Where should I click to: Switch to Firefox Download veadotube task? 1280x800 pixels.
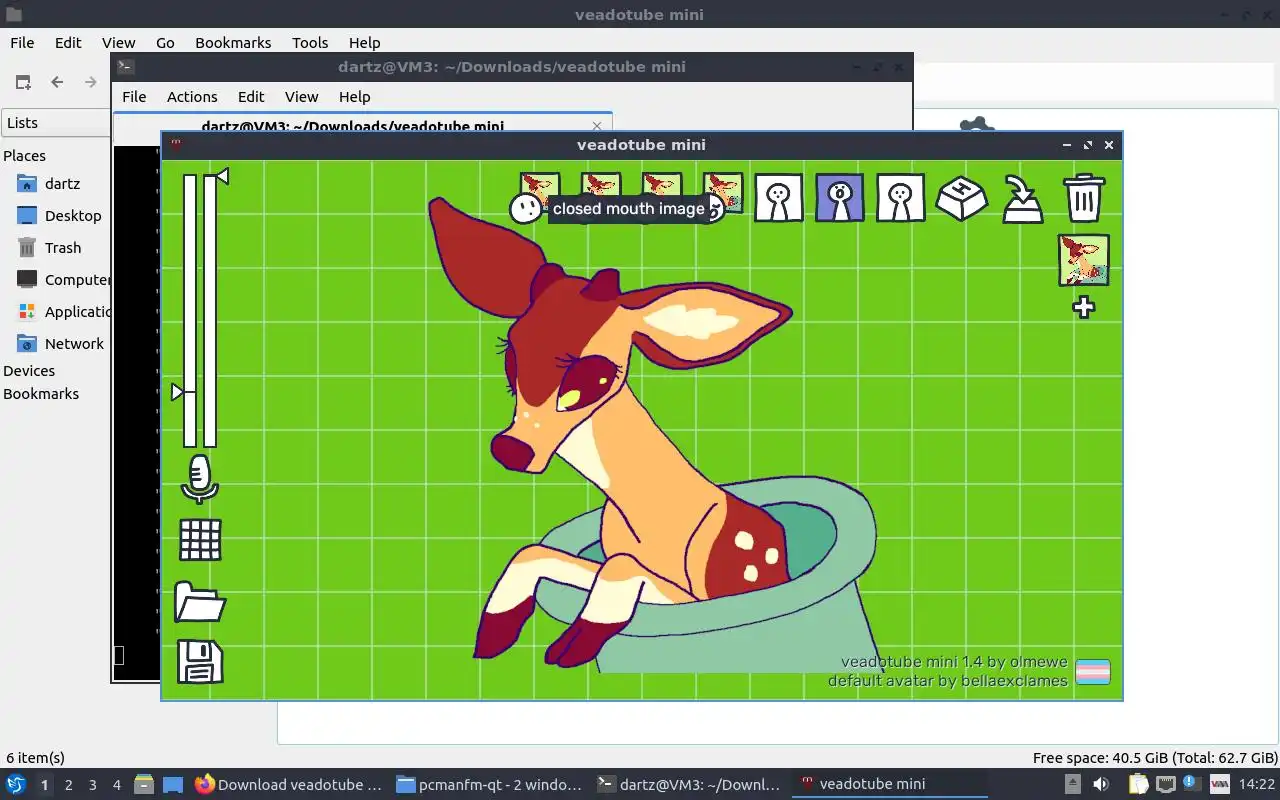click(288, 784)
